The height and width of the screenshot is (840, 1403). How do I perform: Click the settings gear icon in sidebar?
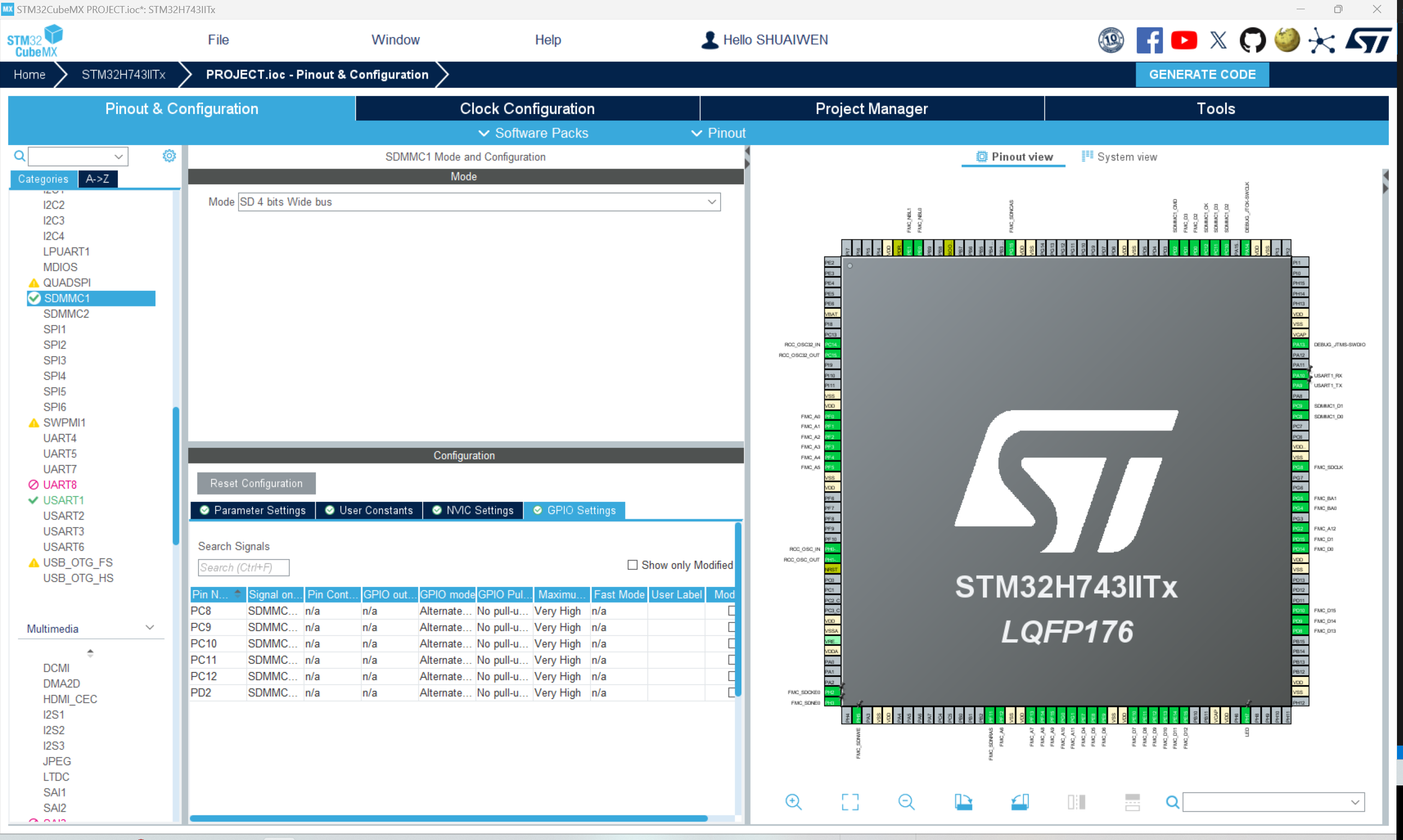[169, 156]
